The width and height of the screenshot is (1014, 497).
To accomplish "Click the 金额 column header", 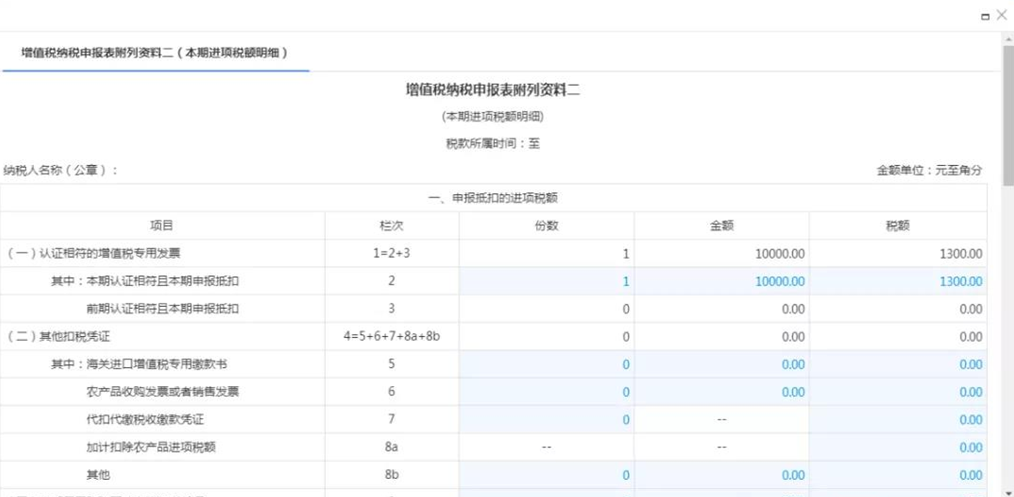I will click(x=722, y=226).
